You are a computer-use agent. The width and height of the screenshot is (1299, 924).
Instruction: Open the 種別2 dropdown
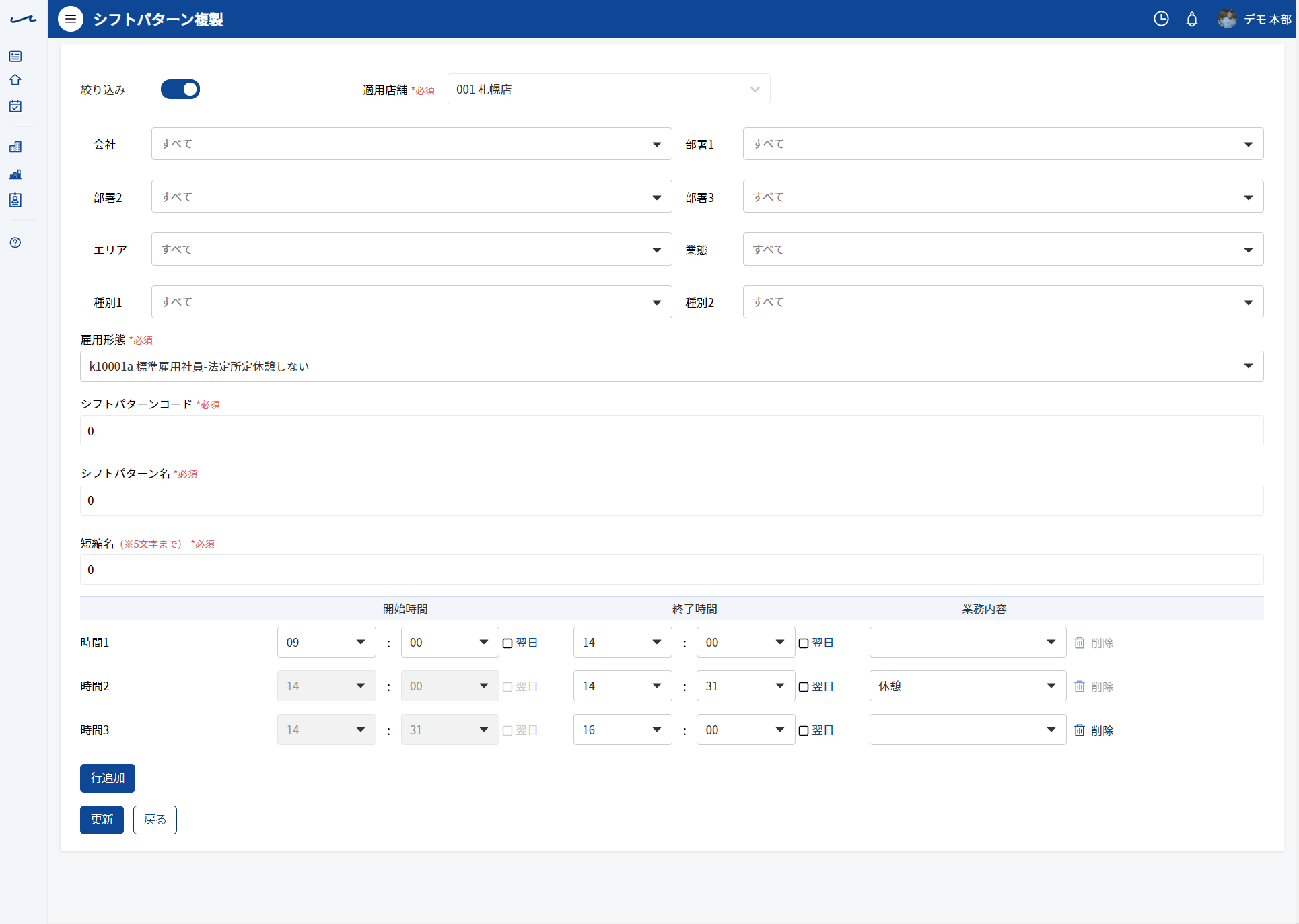pyautogui.click(x=1003, y=302)
